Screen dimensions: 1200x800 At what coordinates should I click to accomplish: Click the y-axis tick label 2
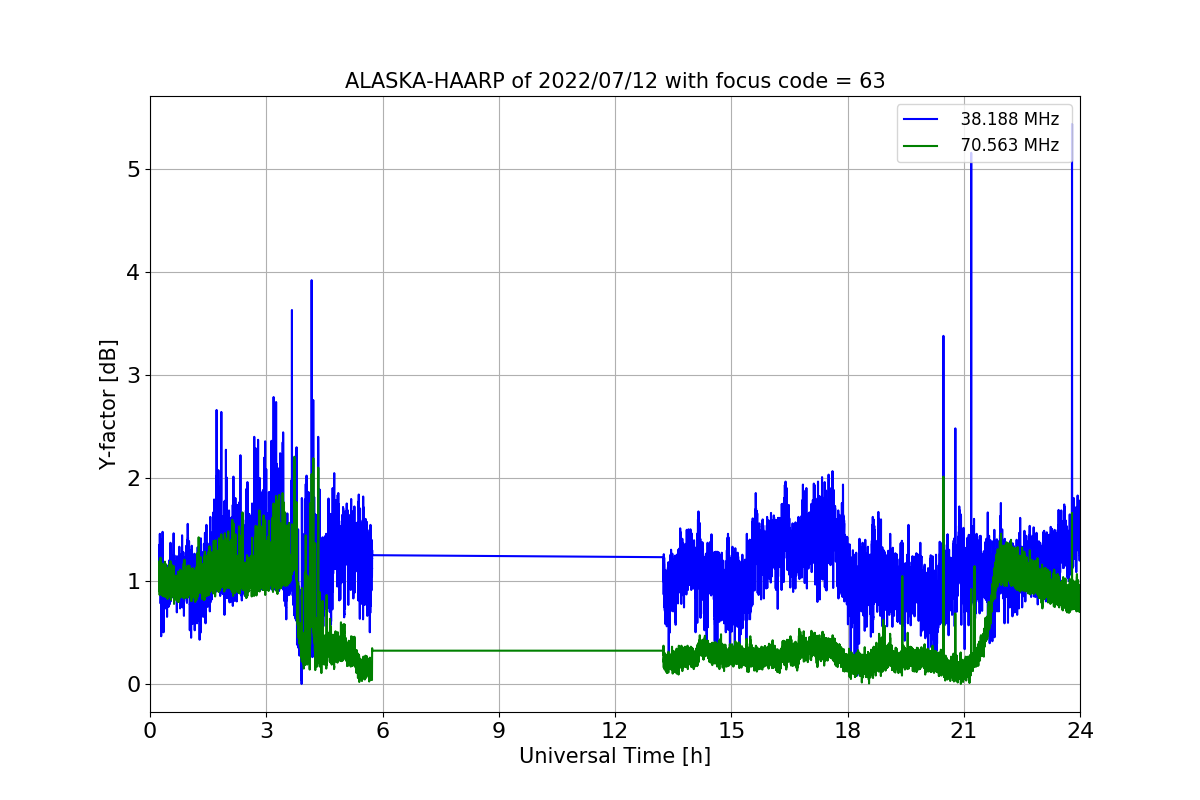click(133, 478)
